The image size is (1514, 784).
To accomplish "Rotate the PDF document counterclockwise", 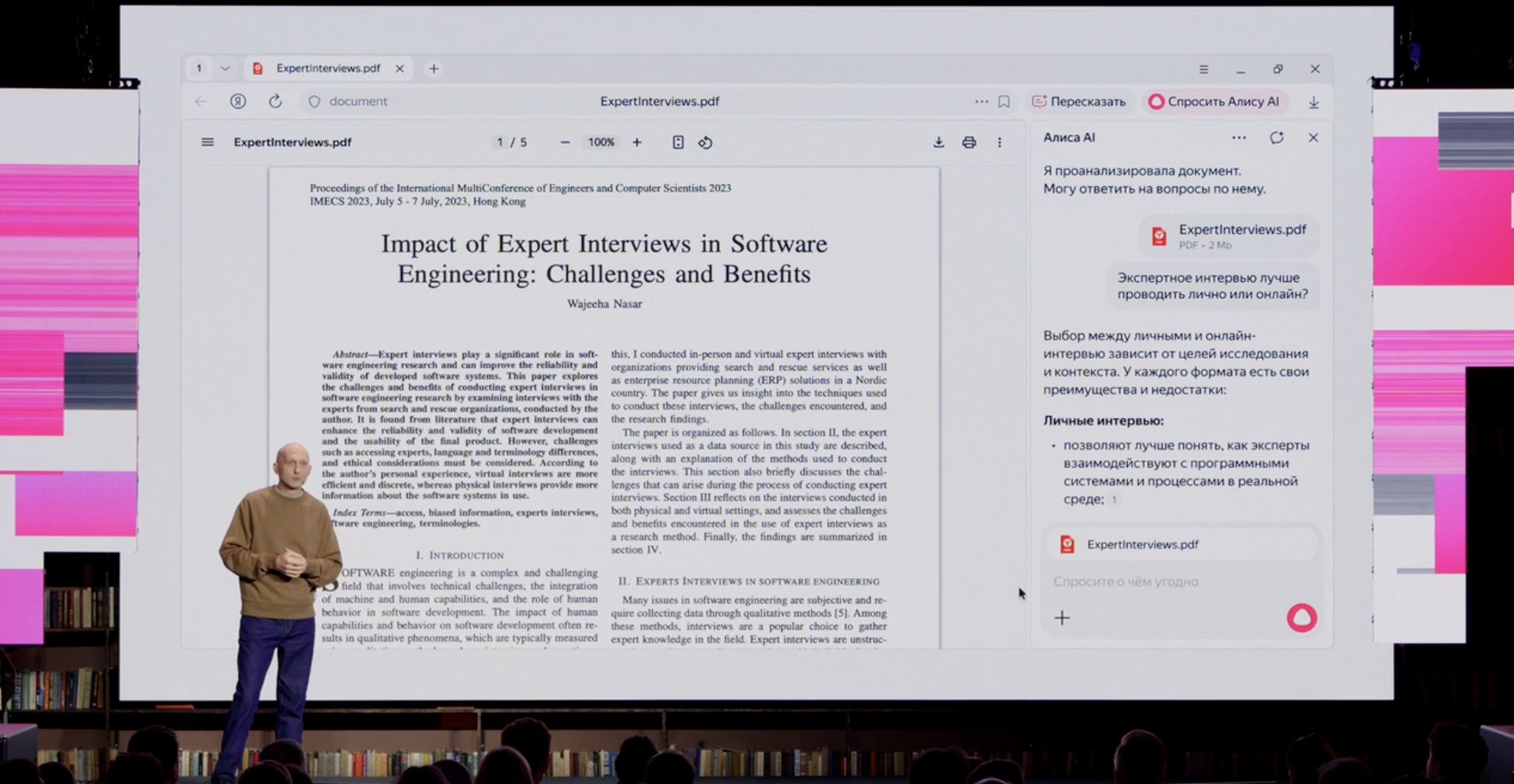I will pyautogui.click(x=705, y=142).
